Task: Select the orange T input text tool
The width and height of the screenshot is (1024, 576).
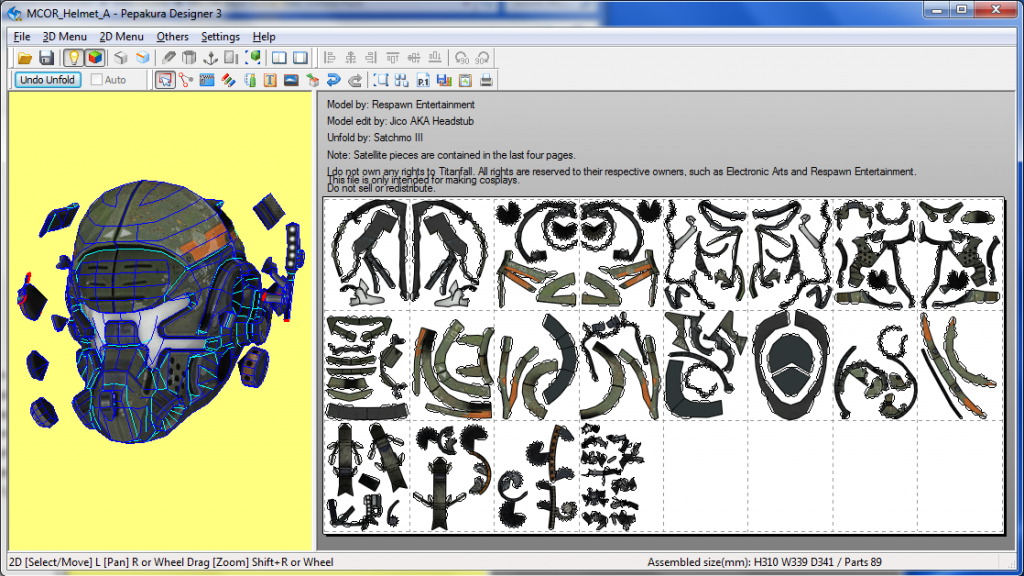Action: 270,80
